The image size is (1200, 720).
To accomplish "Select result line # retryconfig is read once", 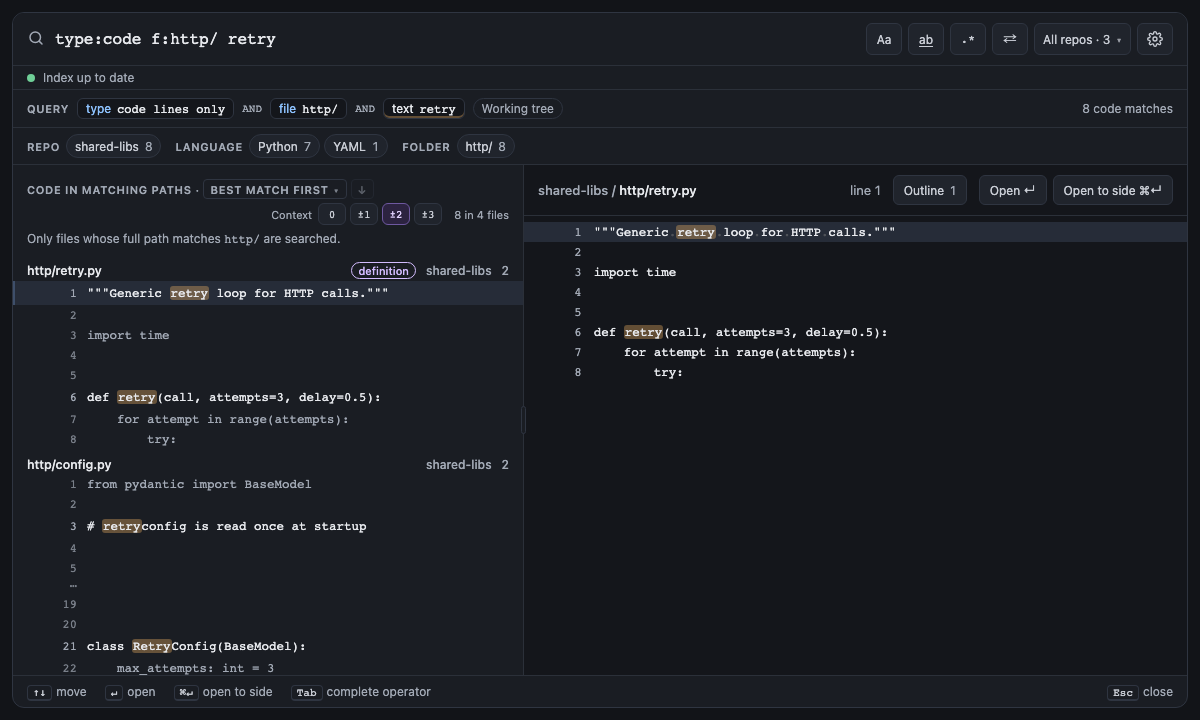I will (268, 526).
